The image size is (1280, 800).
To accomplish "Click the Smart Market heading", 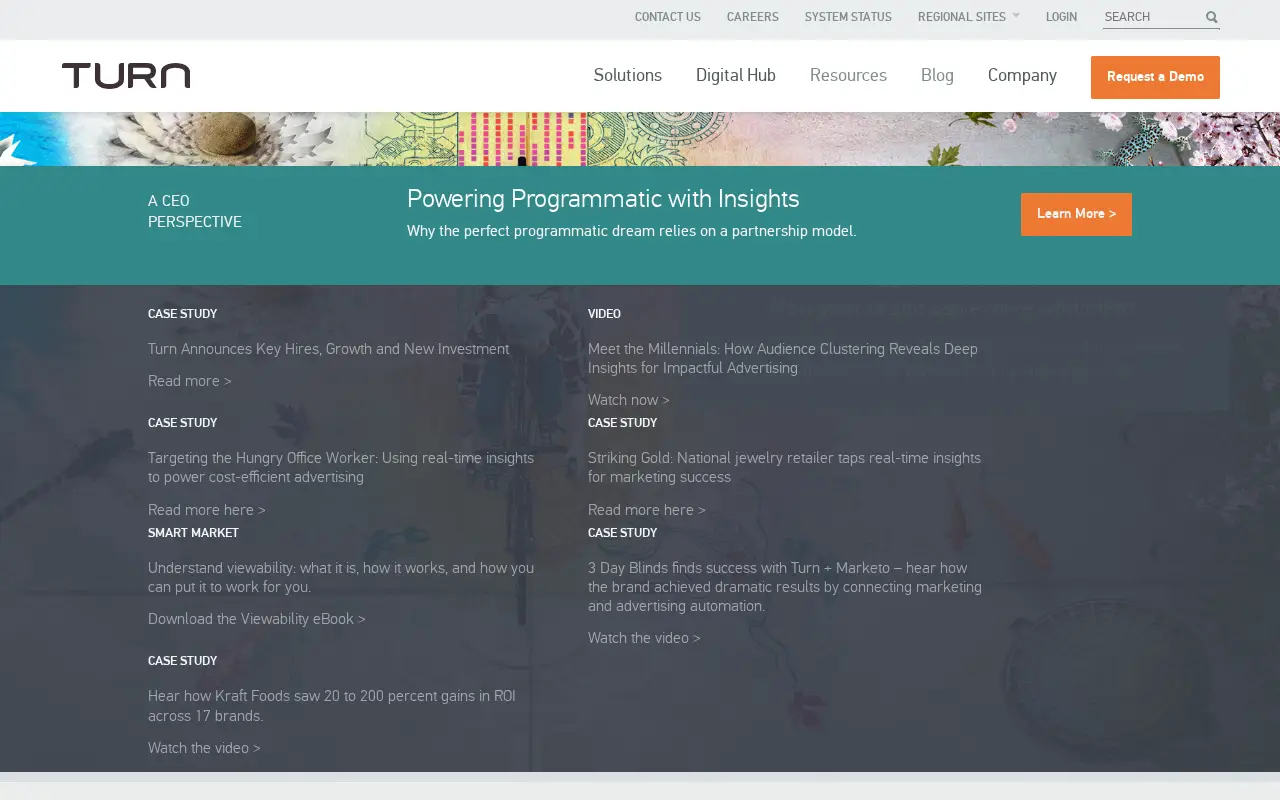I will click(x=193, y=533).
